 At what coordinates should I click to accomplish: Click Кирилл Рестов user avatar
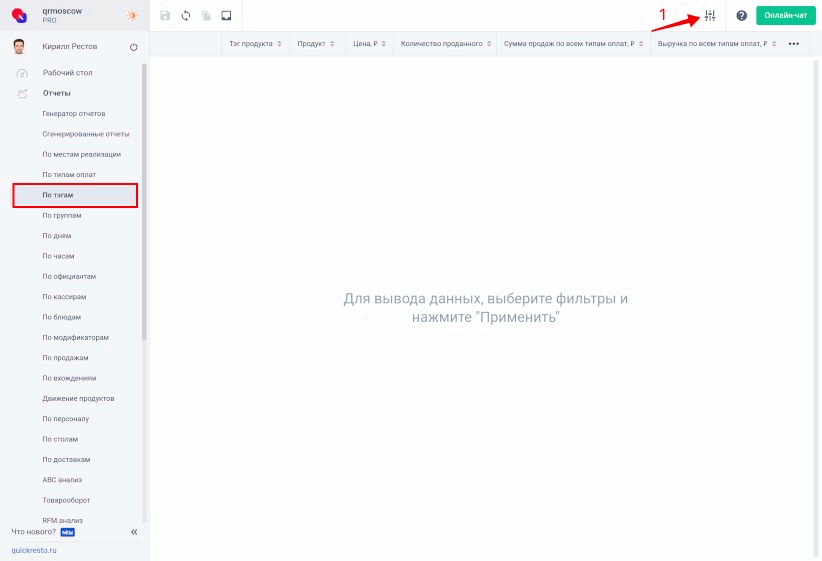(19, 46)
